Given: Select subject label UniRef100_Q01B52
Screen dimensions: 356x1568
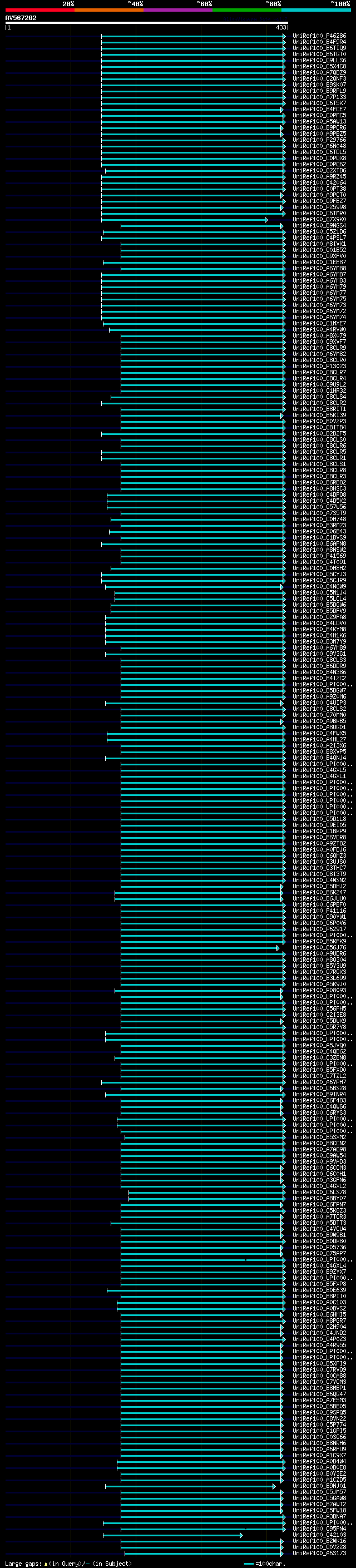Looking at the screenshot, I should (319, 250).
